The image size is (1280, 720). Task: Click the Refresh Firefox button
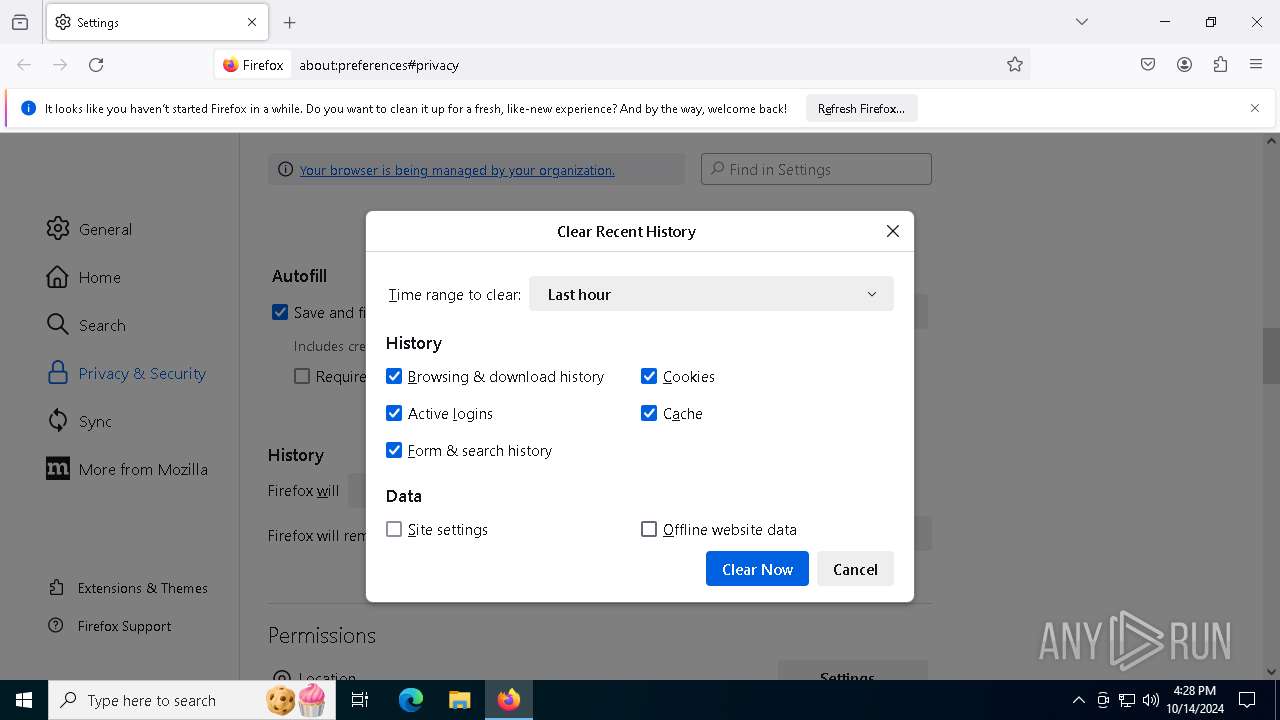[x=861, y=108]
